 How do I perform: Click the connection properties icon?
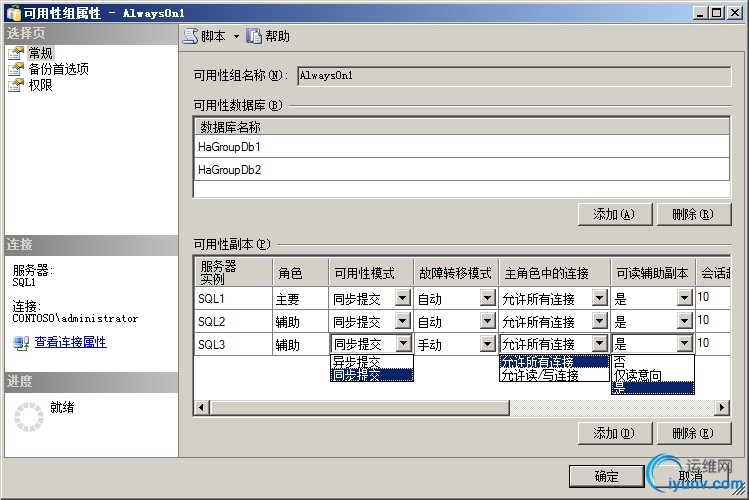[21, 343]
